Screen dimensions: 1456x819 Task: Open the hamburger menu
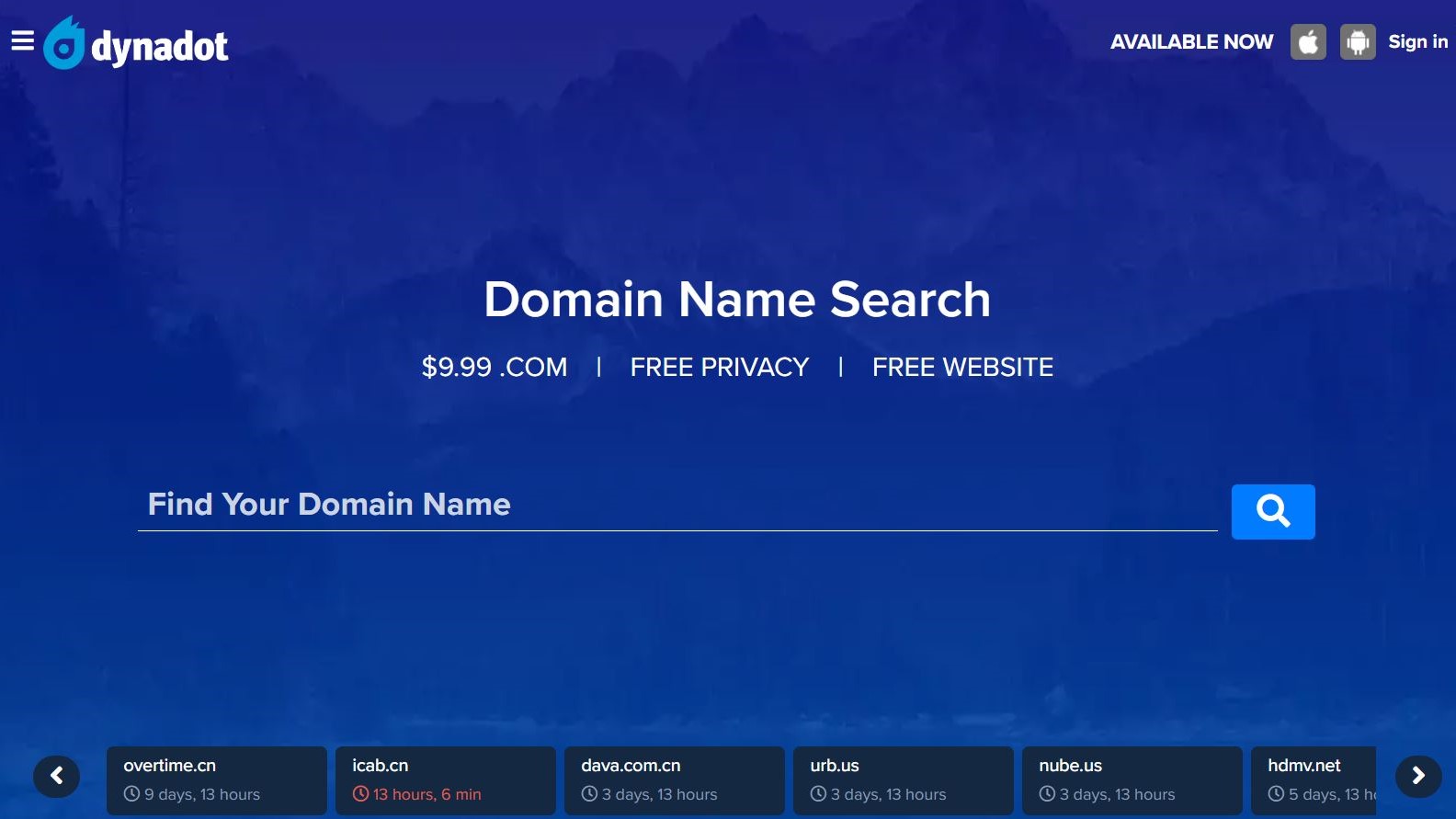pyautogui.click(x=22, y=40)
